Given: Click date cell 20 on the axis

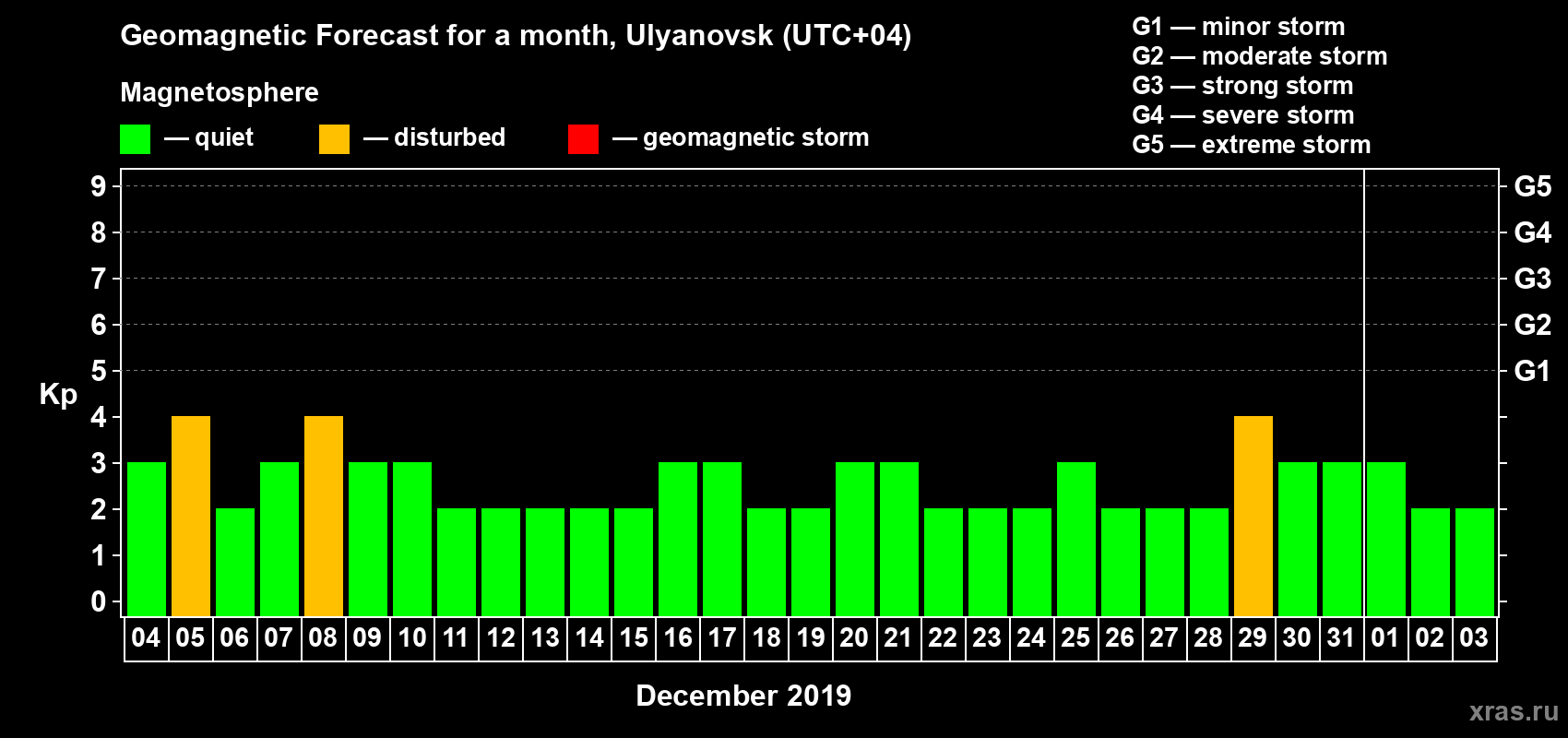Looking at the screenshot, I should [855, 638].
